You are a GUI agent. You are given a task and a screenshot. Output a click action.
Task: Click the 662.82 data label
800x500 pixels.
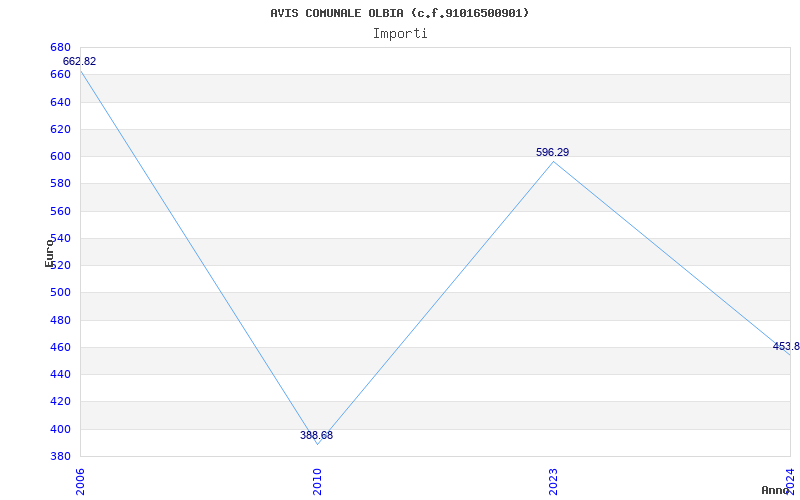pyautogui.click(x=79, y=61)
